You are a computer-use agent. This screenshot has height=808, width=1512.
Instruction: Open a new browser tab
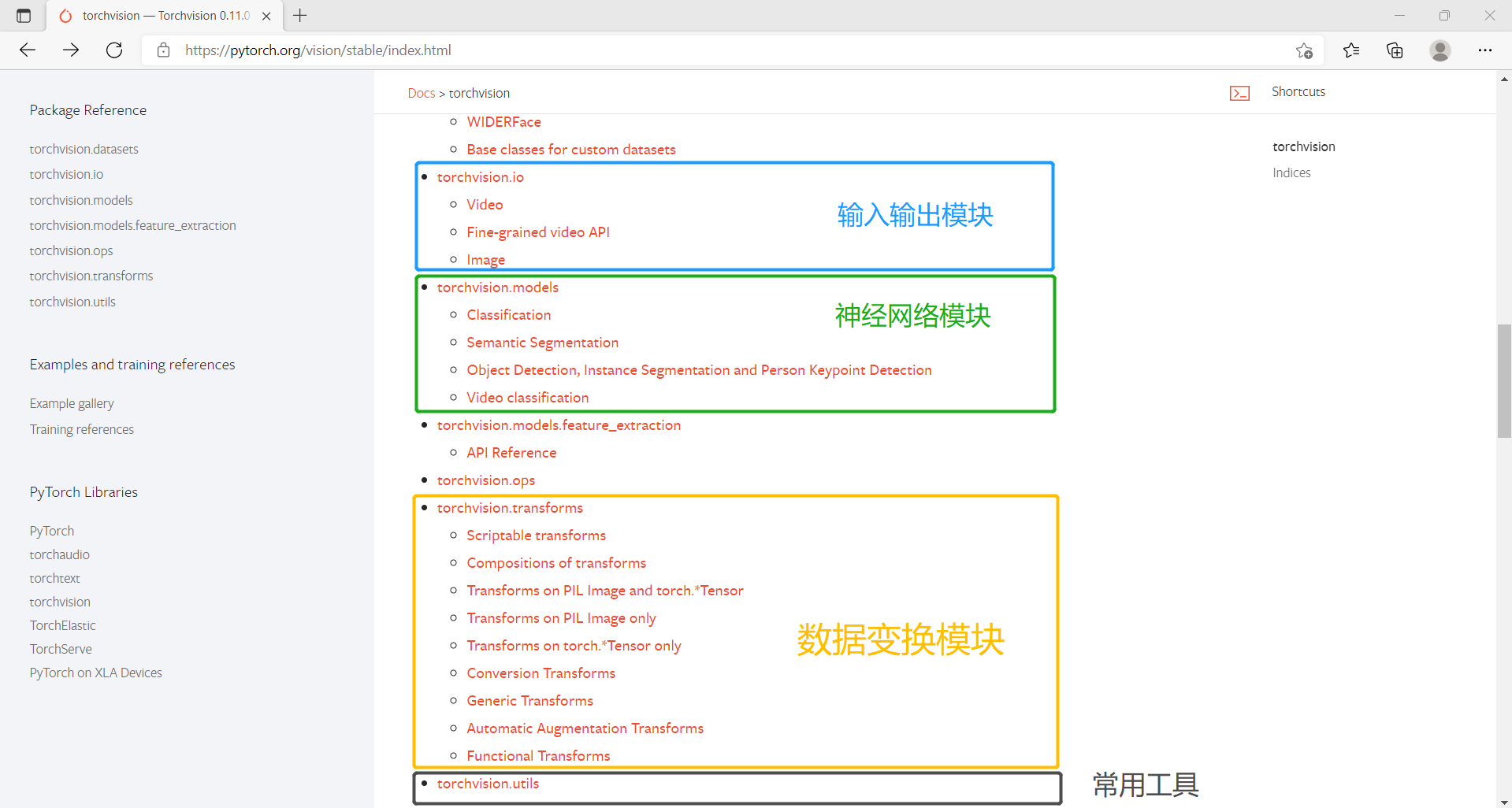pyautogui.click(x=299, y=15)
